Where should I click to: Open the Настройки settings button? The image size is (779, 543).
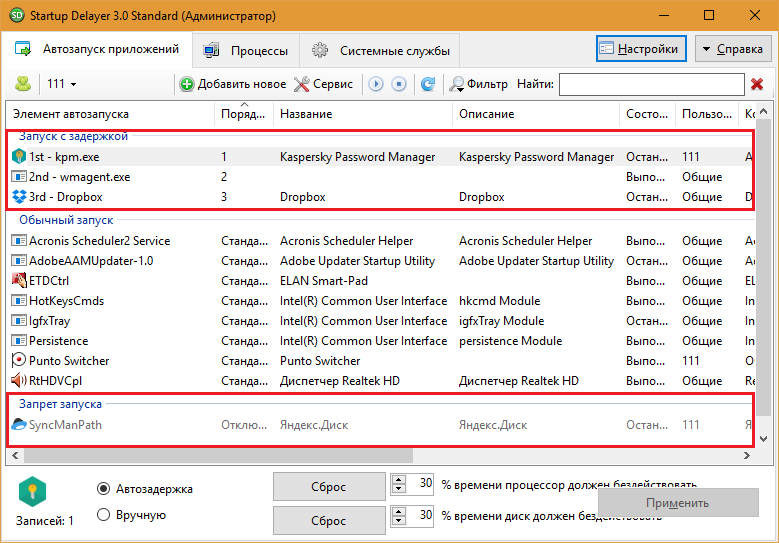640,48
